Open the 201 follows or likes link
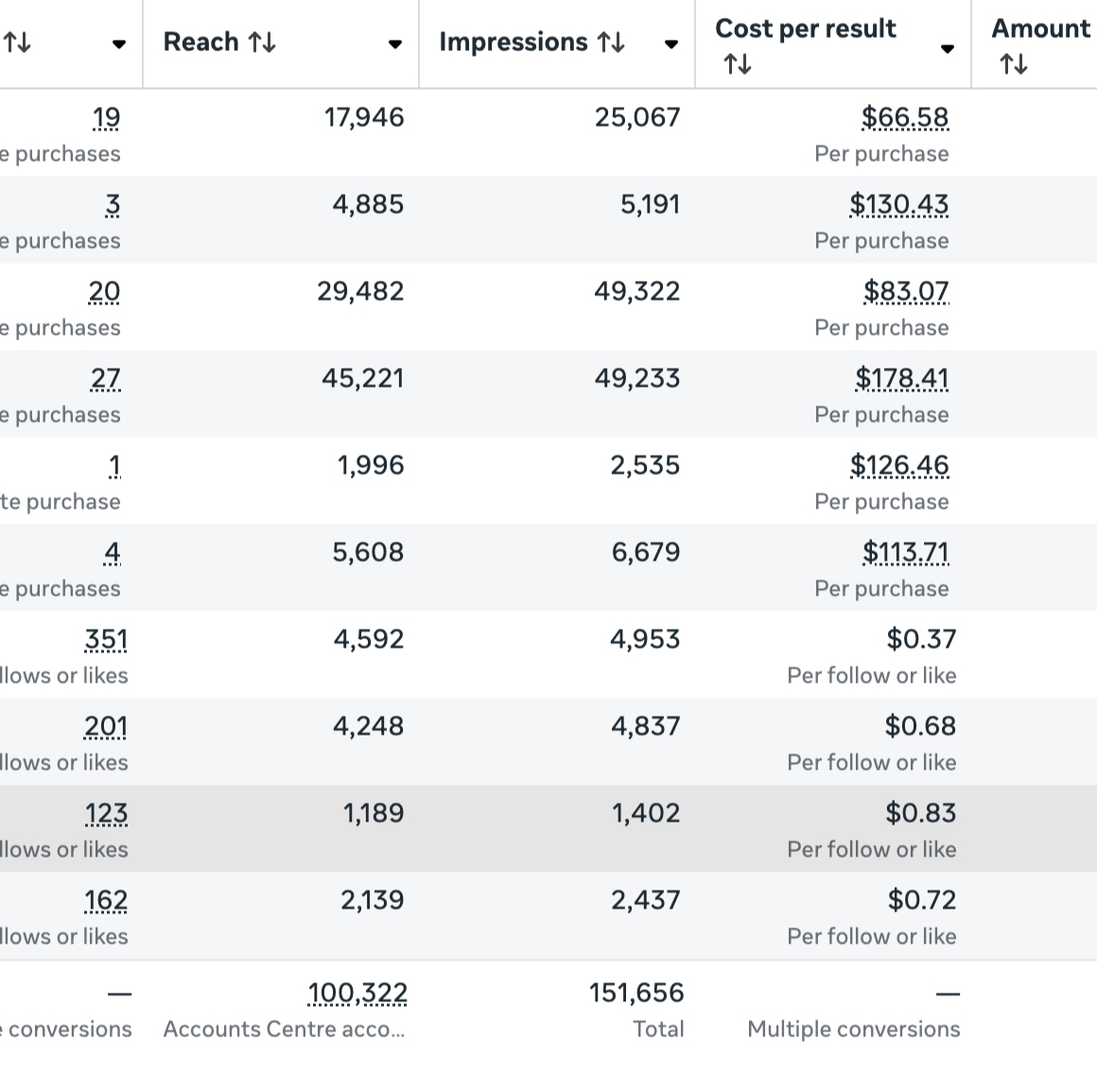 pyautogui.click(x=106, y=726)
